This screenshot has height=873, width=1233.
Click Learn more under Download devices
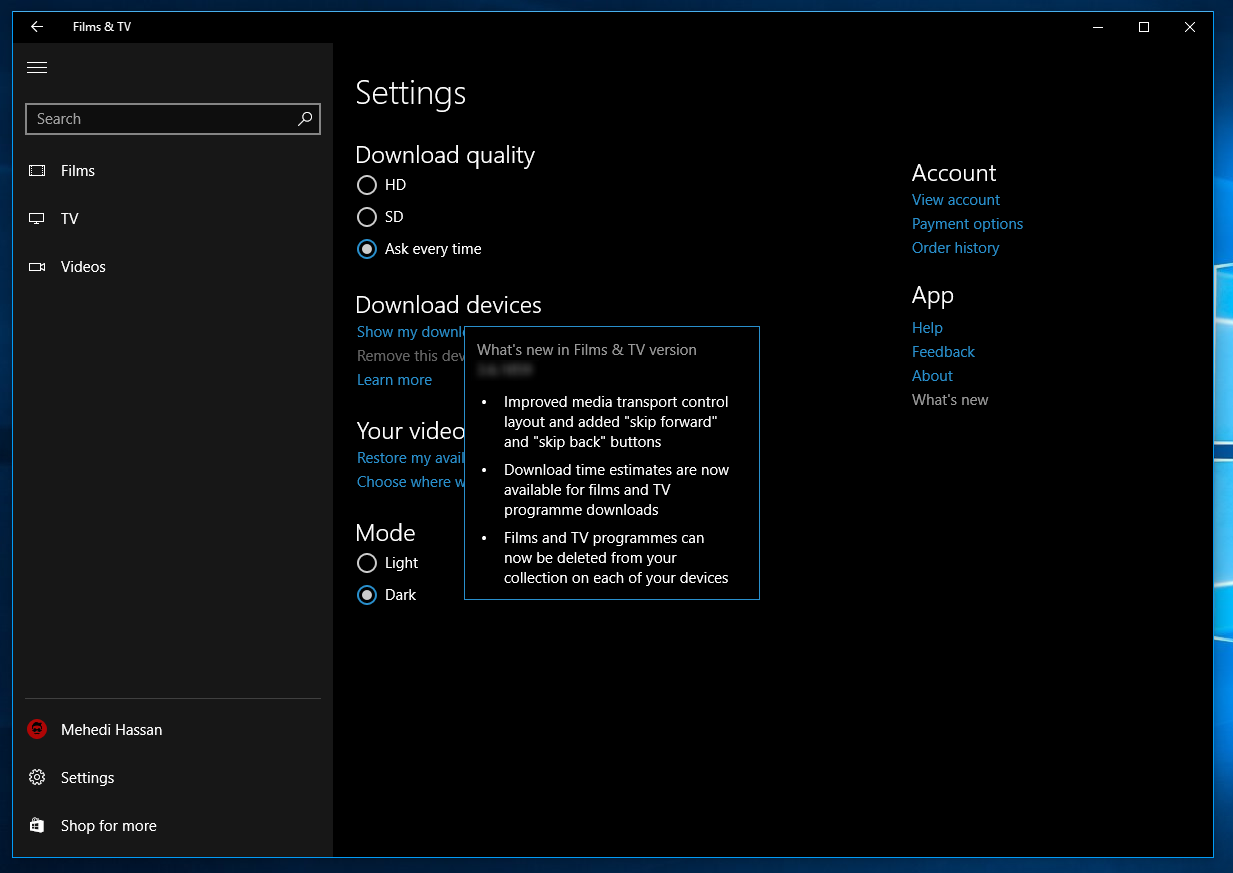[394, 380]
